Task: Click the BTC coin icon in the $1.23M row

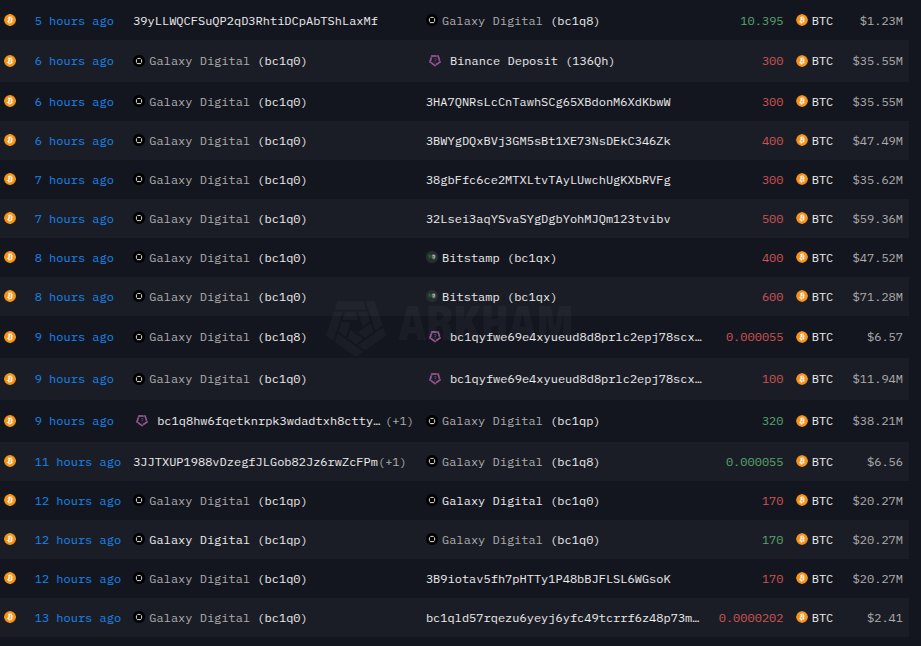Action: pyautogui.click(x=802, y=21)
